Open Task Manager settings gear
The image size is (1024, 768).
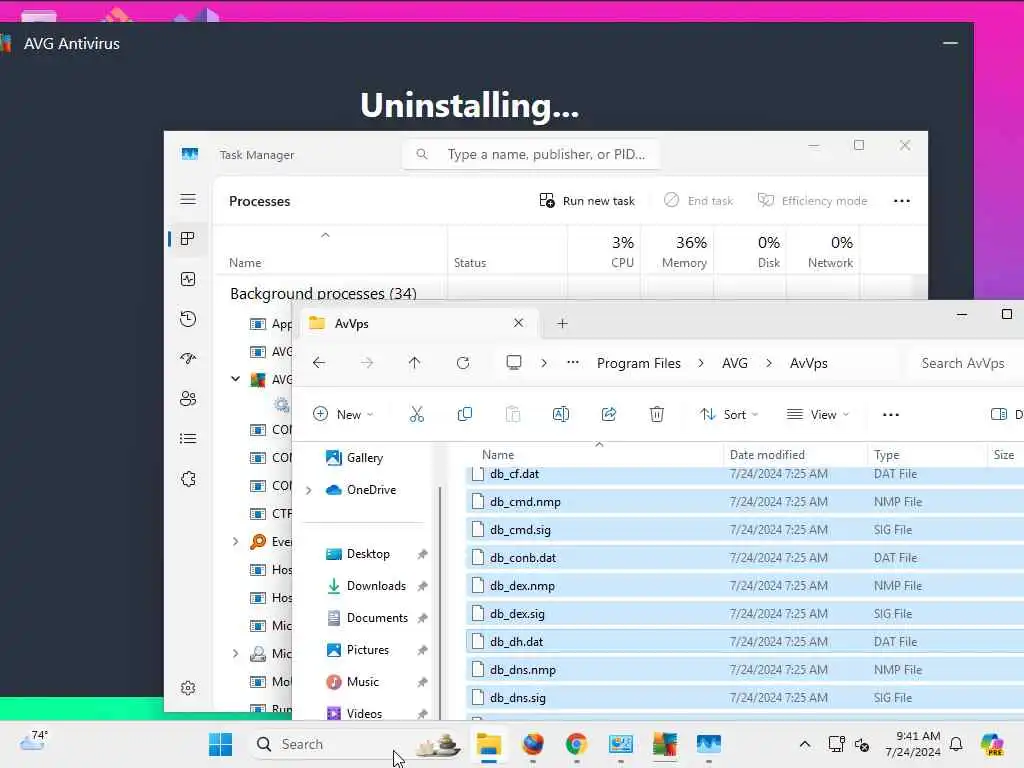[188, 688]
